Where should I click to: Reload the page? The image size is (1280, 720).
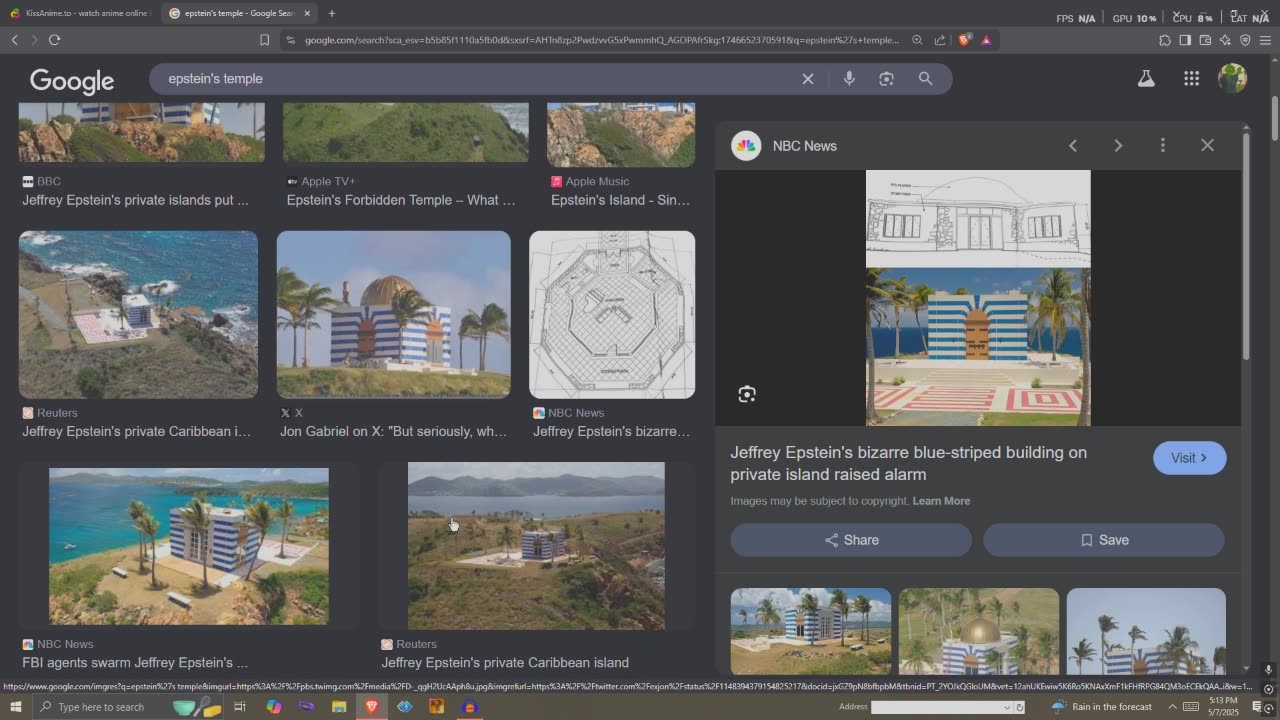point(54,40)
